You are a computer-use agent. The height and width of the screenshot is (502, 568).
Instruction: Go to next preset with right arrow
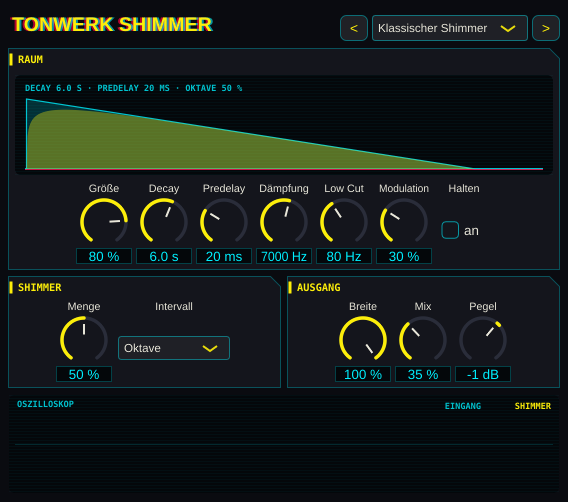[x=546, y=28]
